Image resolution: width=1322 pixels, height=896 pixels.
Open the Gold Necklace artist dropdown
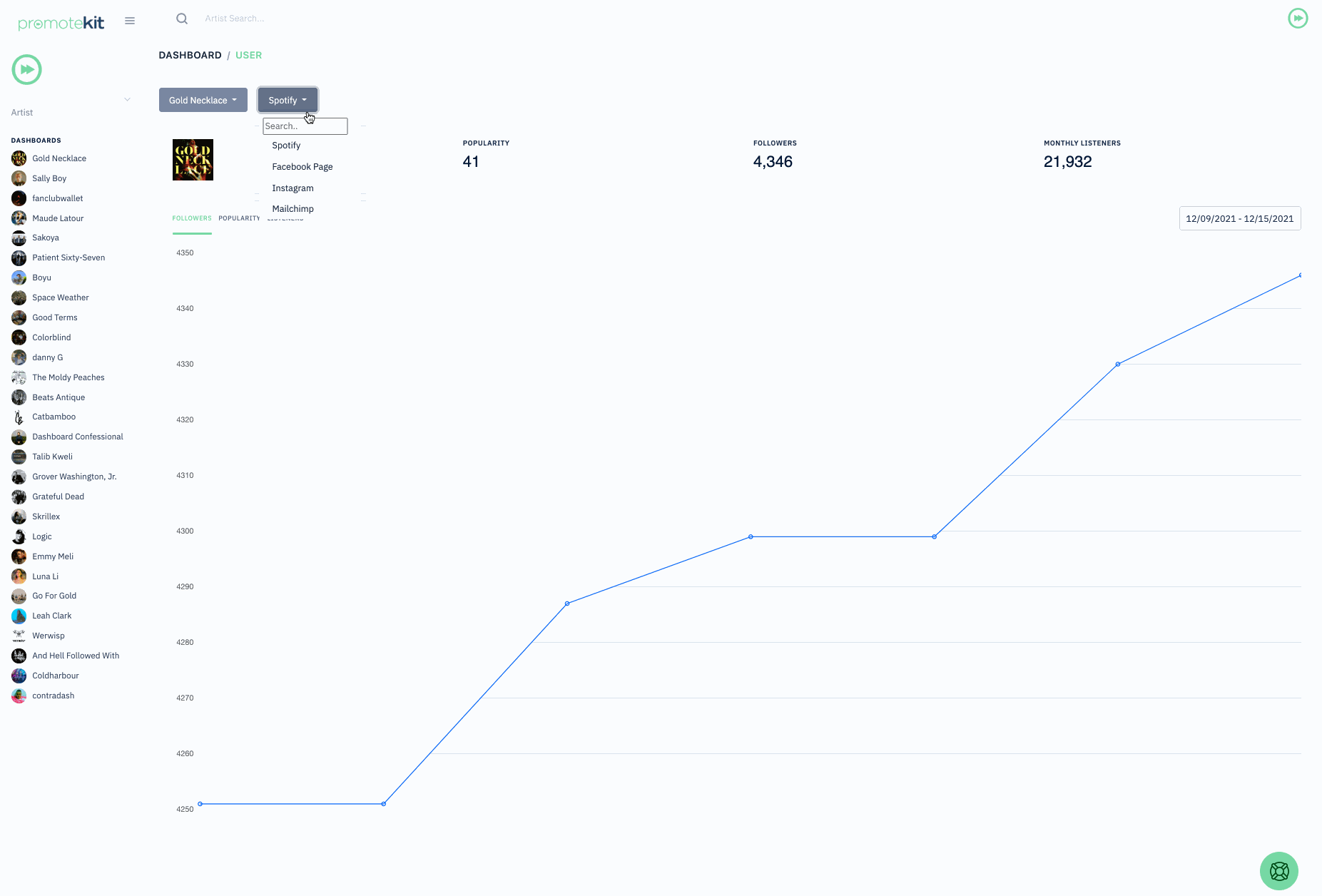203,100
